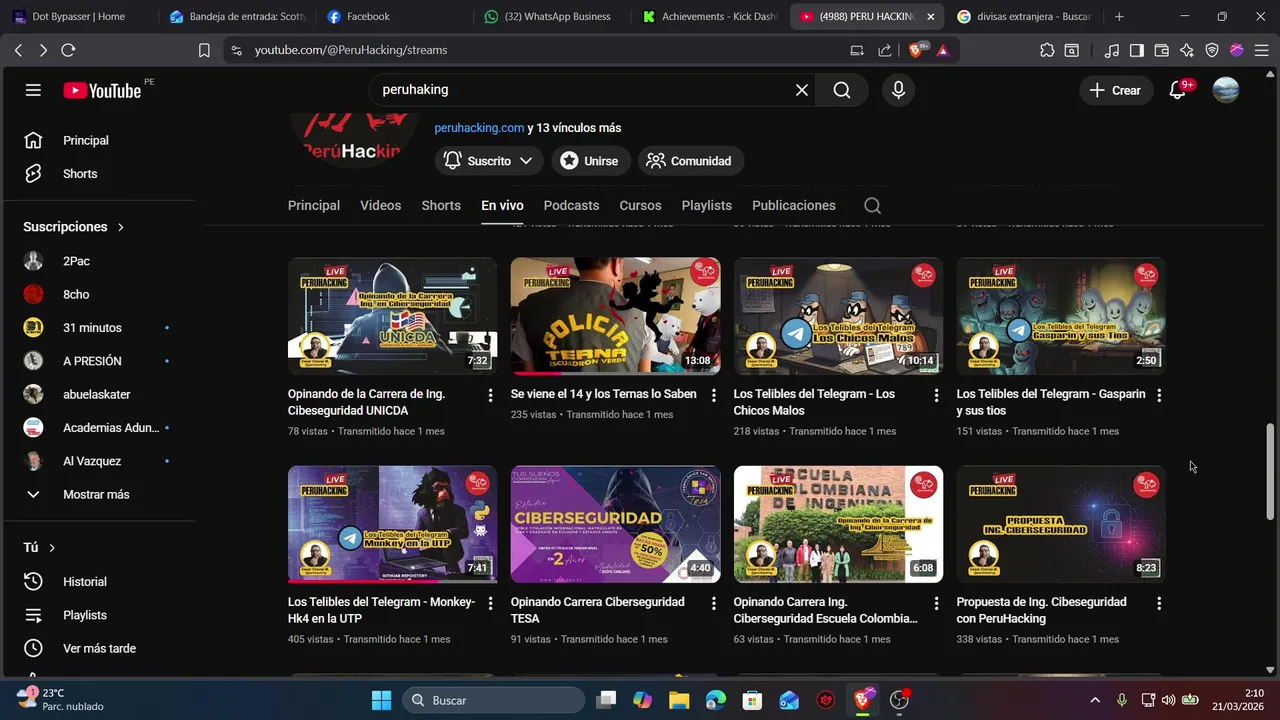1280x720 pixels.
Task: Open the account avatar menu
Action: [1225, 90]
